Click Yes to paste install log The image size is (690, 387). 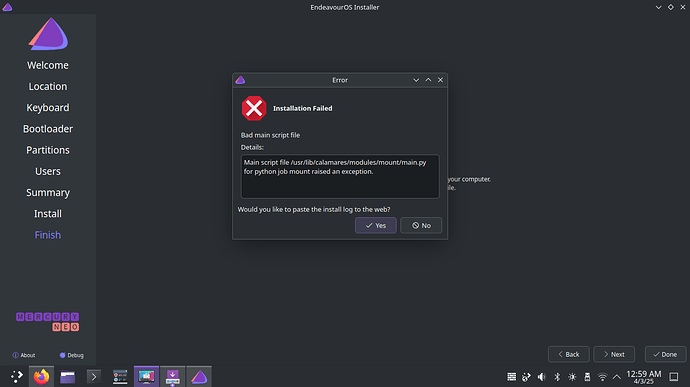click(376, 225)
